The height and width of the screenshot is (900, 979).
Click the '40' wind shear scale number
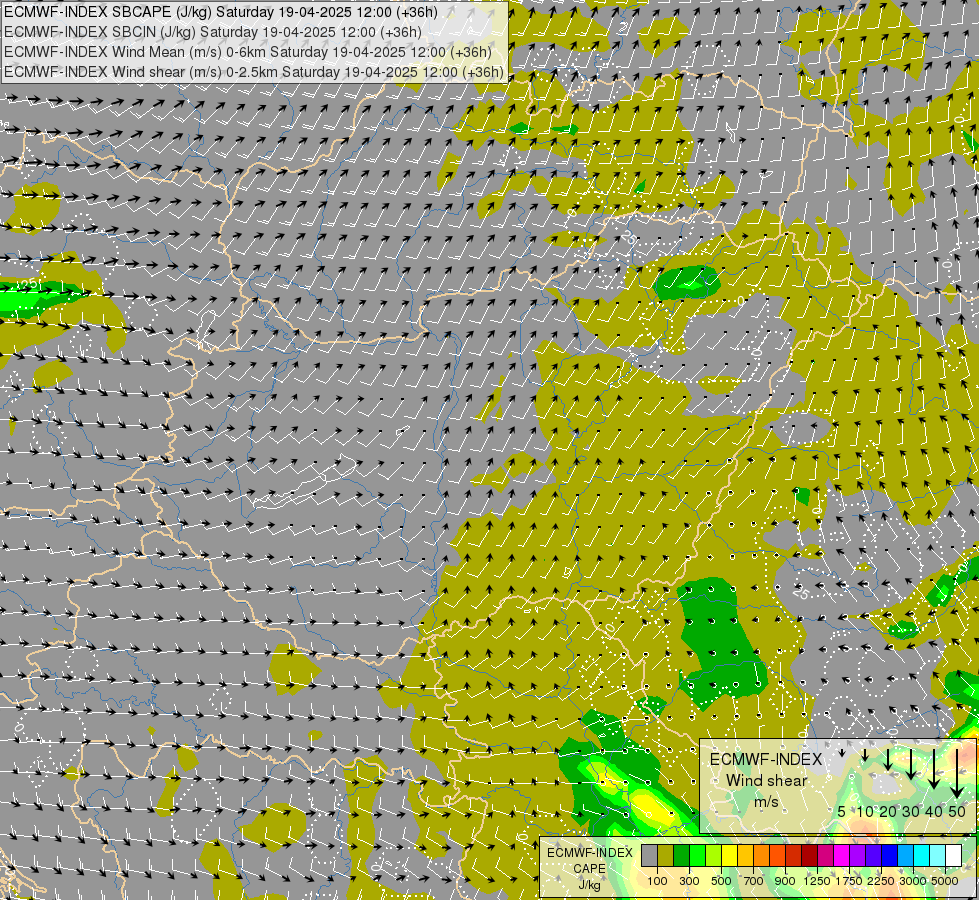(x=934, y=811)
